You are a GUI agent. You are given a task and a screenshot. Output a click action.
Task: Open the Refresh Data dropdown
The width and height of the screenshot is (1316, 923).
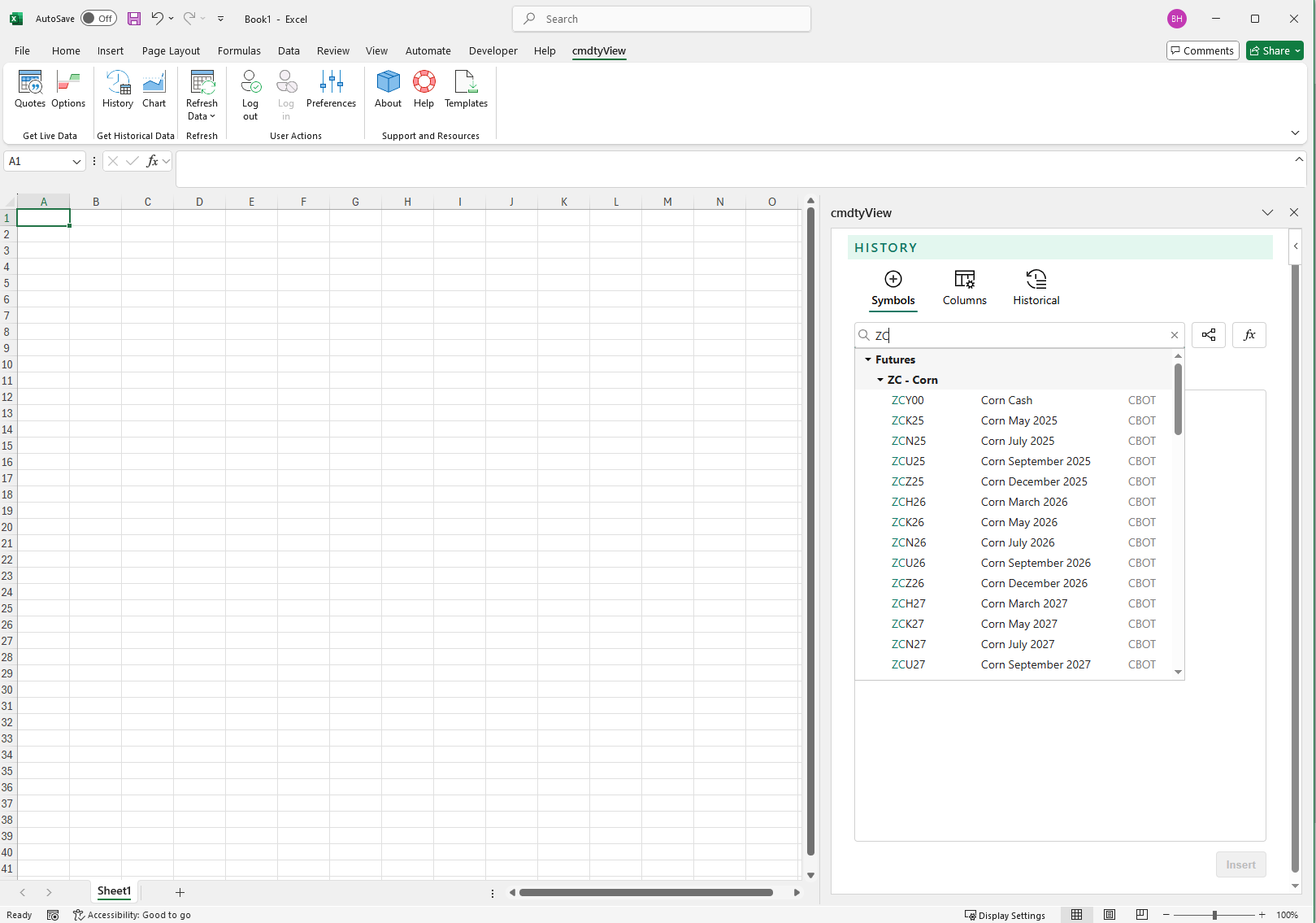(202, 96)
